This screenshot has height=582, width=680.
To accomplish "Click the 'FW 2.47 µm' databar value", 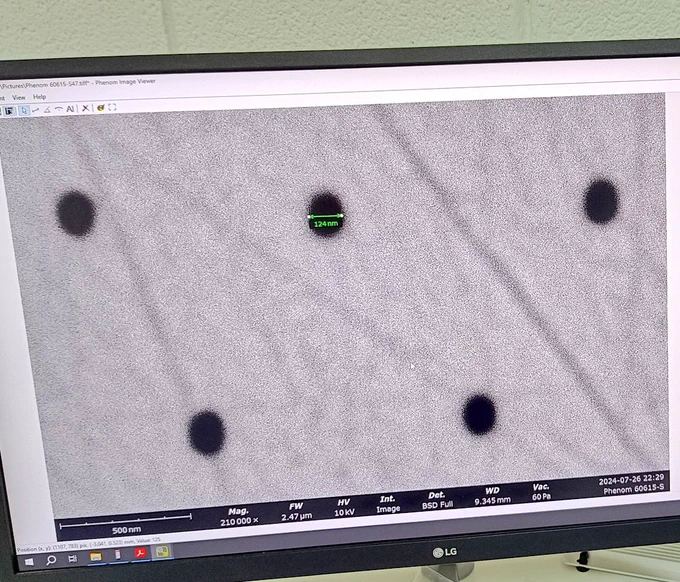I will point(296,511).
